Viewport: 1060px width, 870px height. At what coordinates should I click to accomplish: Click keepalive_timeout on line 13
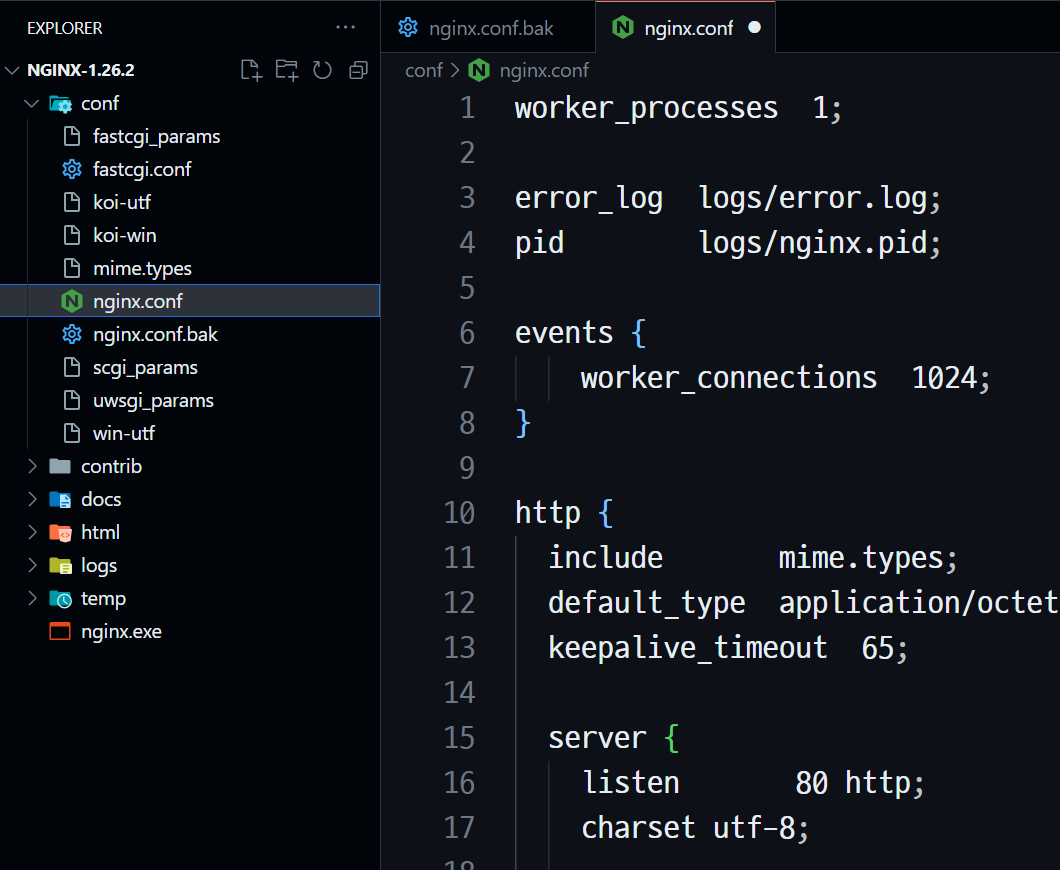[x=688, y=648]
